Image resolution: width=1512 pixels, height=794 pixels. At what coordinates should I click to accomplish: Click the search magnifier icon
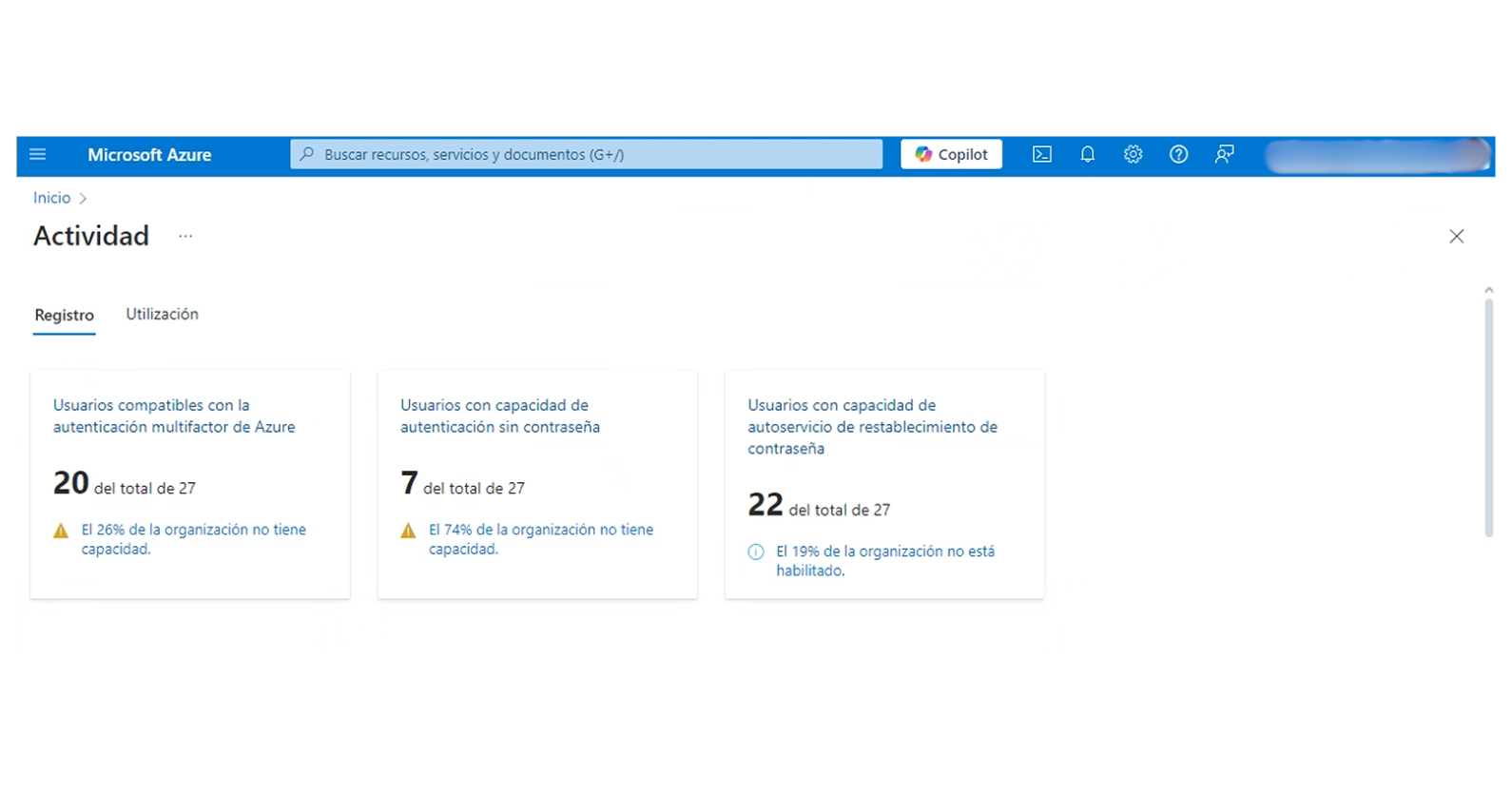point(307,154)
